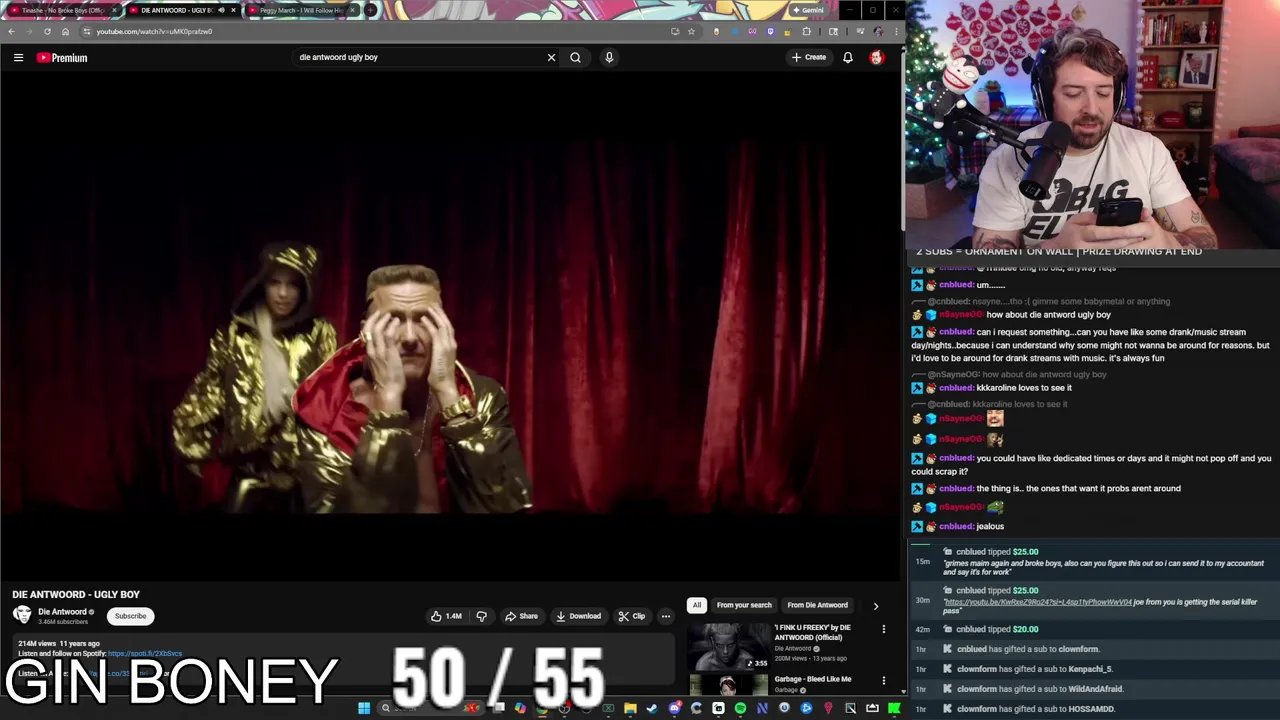Viewport: 1280px width, 720px height.
Task: Open a new browser tab
Action: click(371, 10)
